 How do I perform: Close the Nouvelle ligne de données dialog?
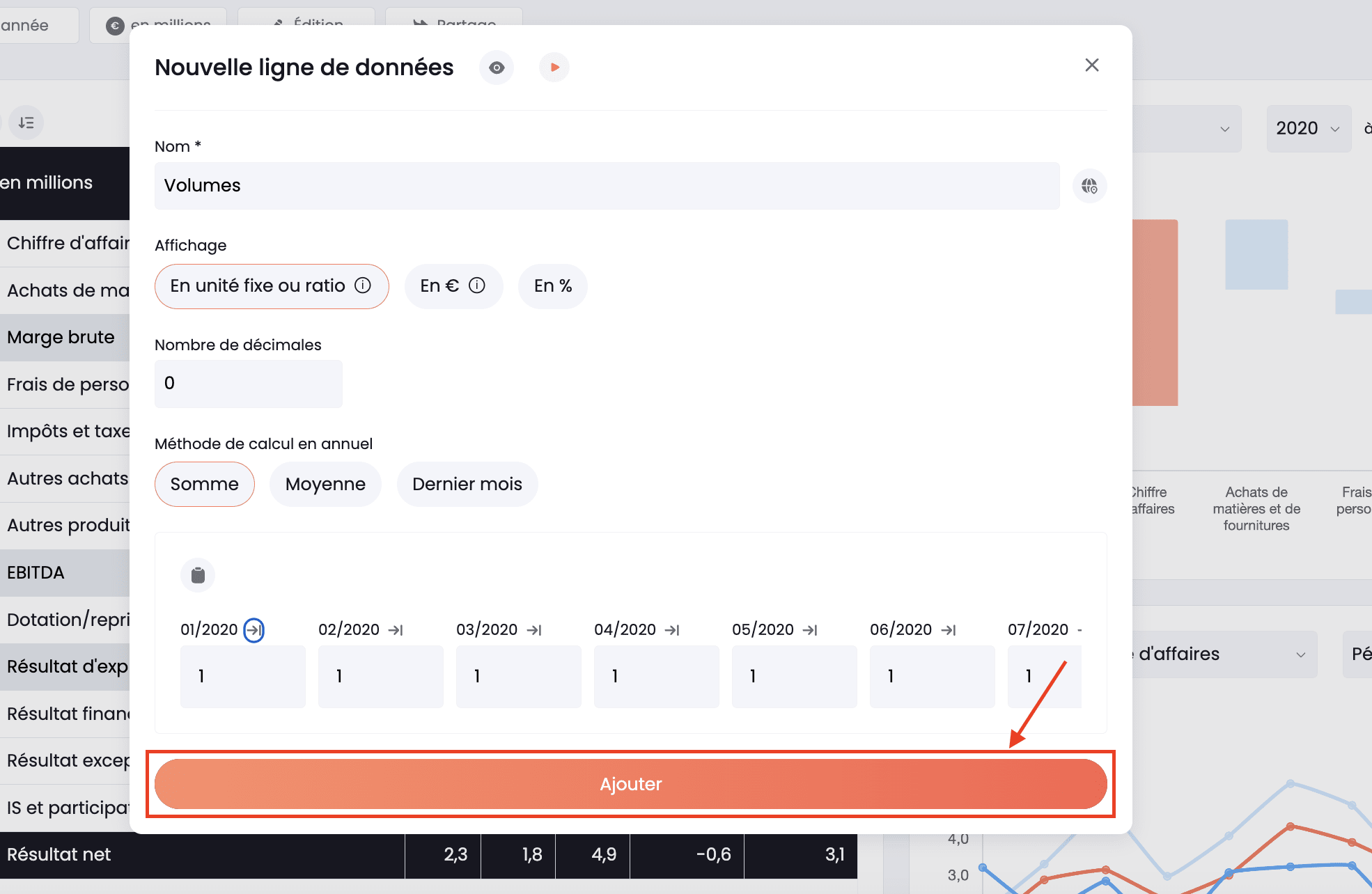coord(1091,65)
